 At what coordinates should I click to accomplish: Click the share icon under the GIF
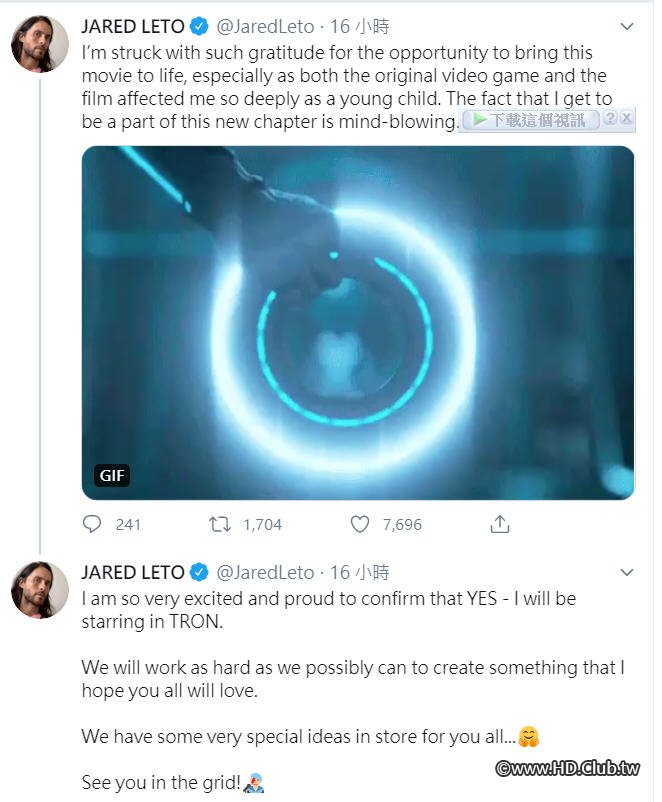point(500,524)
